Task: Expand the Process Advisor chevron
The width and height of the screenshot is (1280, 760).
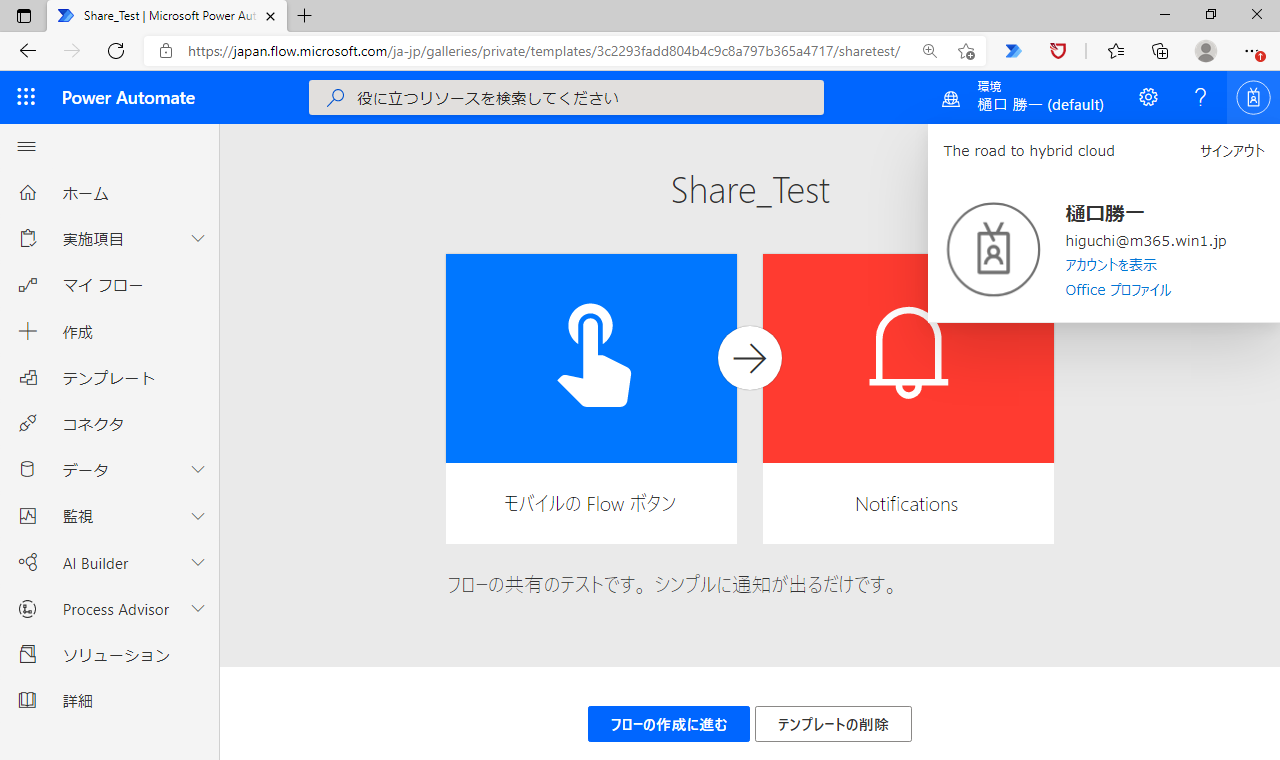Action: (198, 609)
